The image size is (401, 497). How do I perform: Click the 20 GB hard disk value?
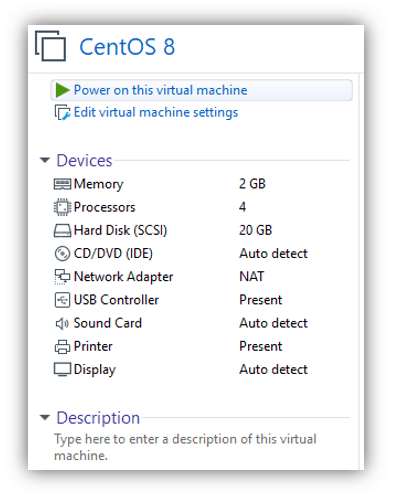[x=256, y=231]
